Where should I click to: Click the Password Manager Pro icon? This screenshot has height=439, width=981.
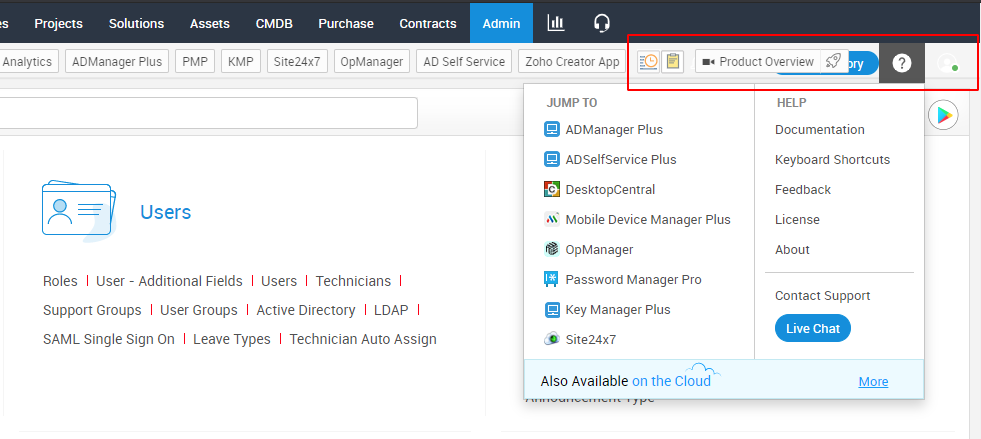point(552,280)
